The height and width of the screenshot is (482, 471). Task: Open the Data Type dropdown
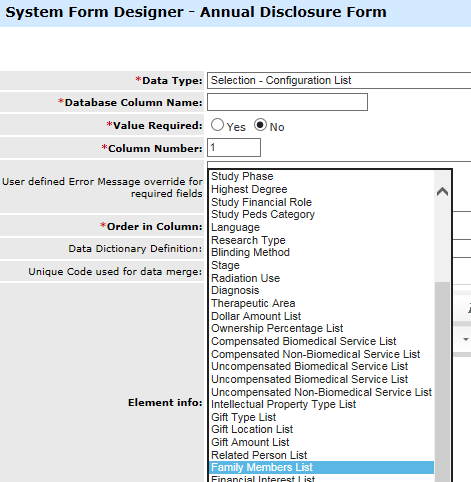pyautogui.click(x=339, y=80)
